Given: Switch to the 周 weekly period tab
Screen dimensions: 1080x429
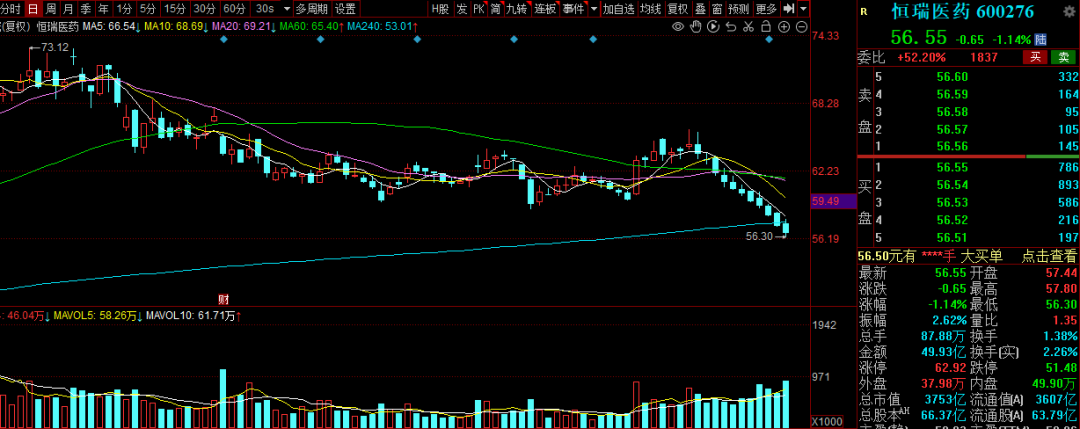Looking at the screenshot, I should [51, 8].
